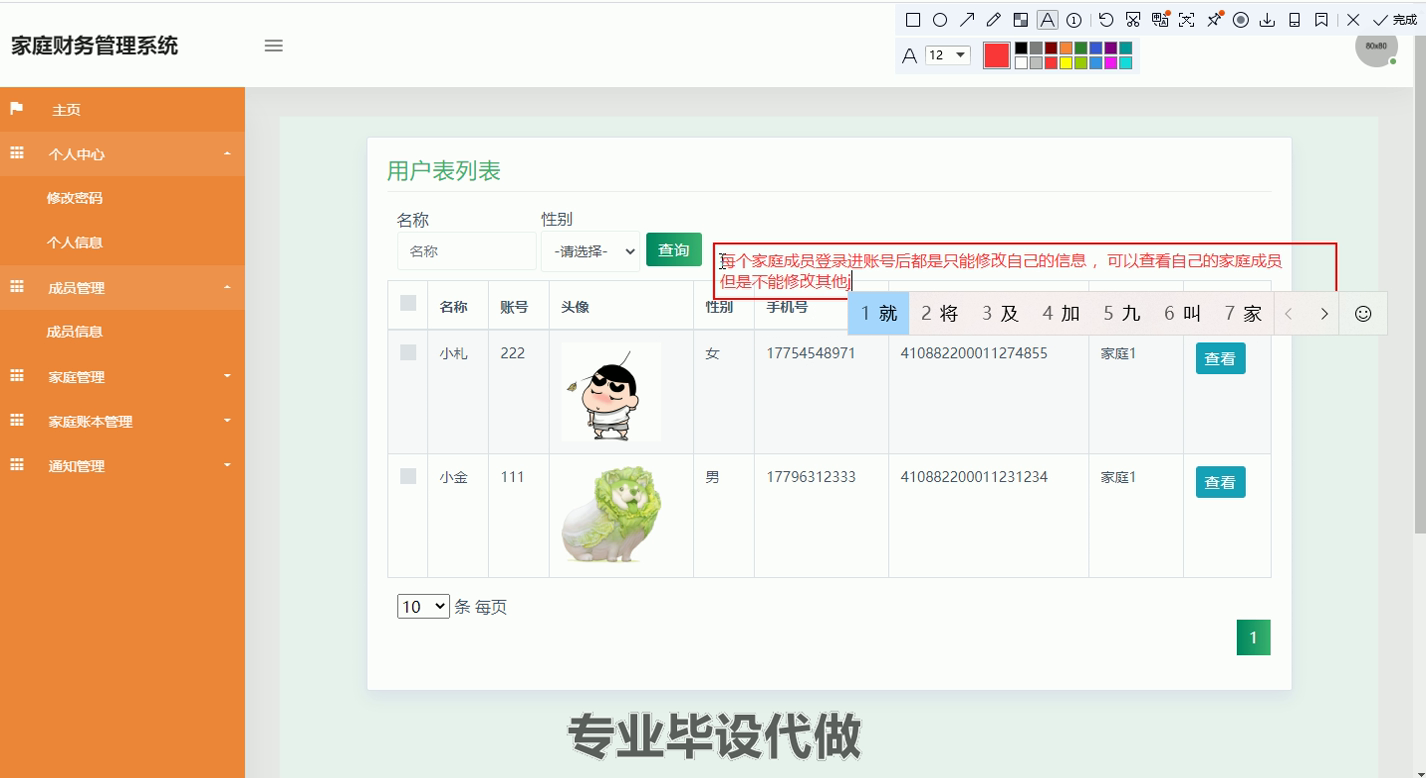Click 查看 for user 小金
The height and width of the screenshot is (778, 1426).
1220,482
